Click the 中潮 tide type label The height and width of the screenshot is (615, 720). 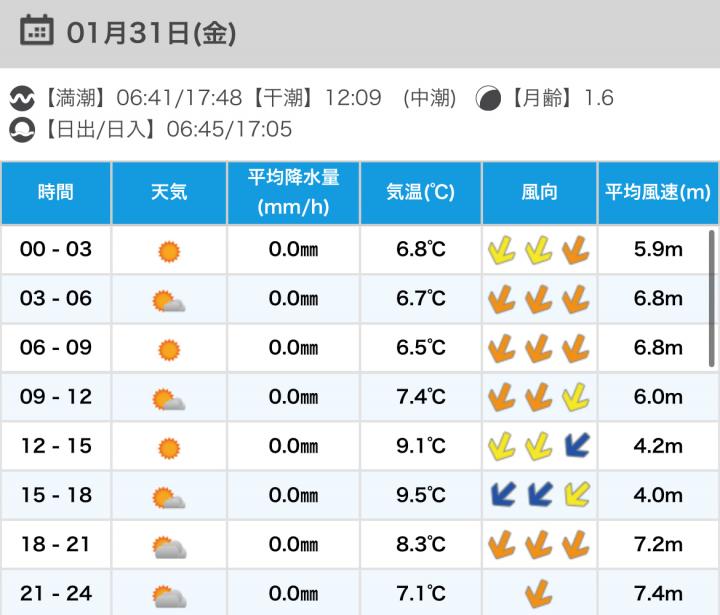(429, 98)
